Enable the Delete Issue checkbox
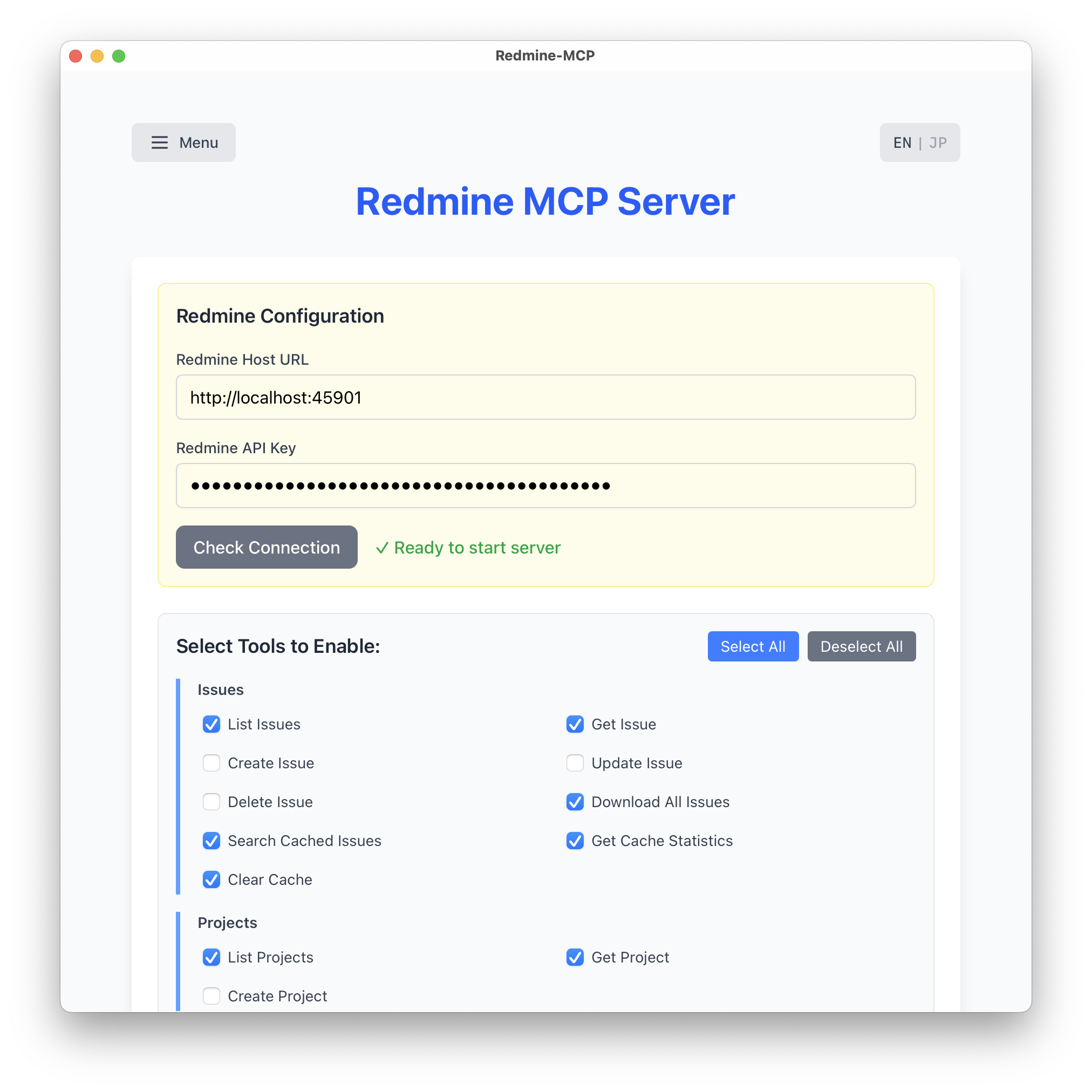The width and height of the screenshot is (1092, 1092). pos(211,802)
